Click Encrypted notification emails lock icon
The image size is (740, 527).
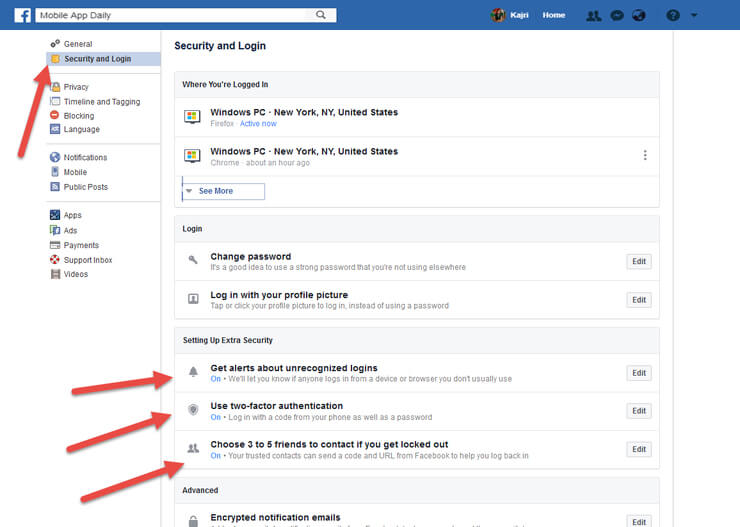(193, 521)
